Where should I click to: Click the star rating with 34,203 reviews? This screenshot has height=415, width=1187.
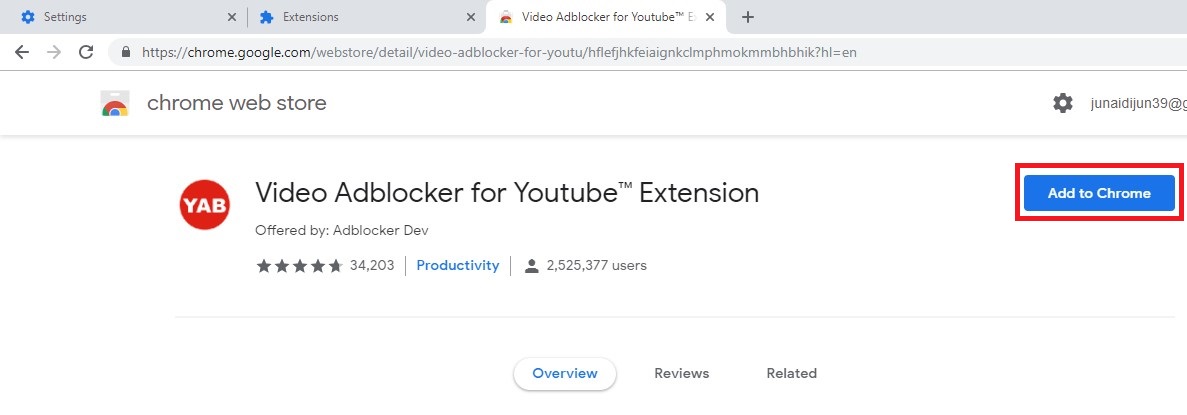click(x=326, y=265)
